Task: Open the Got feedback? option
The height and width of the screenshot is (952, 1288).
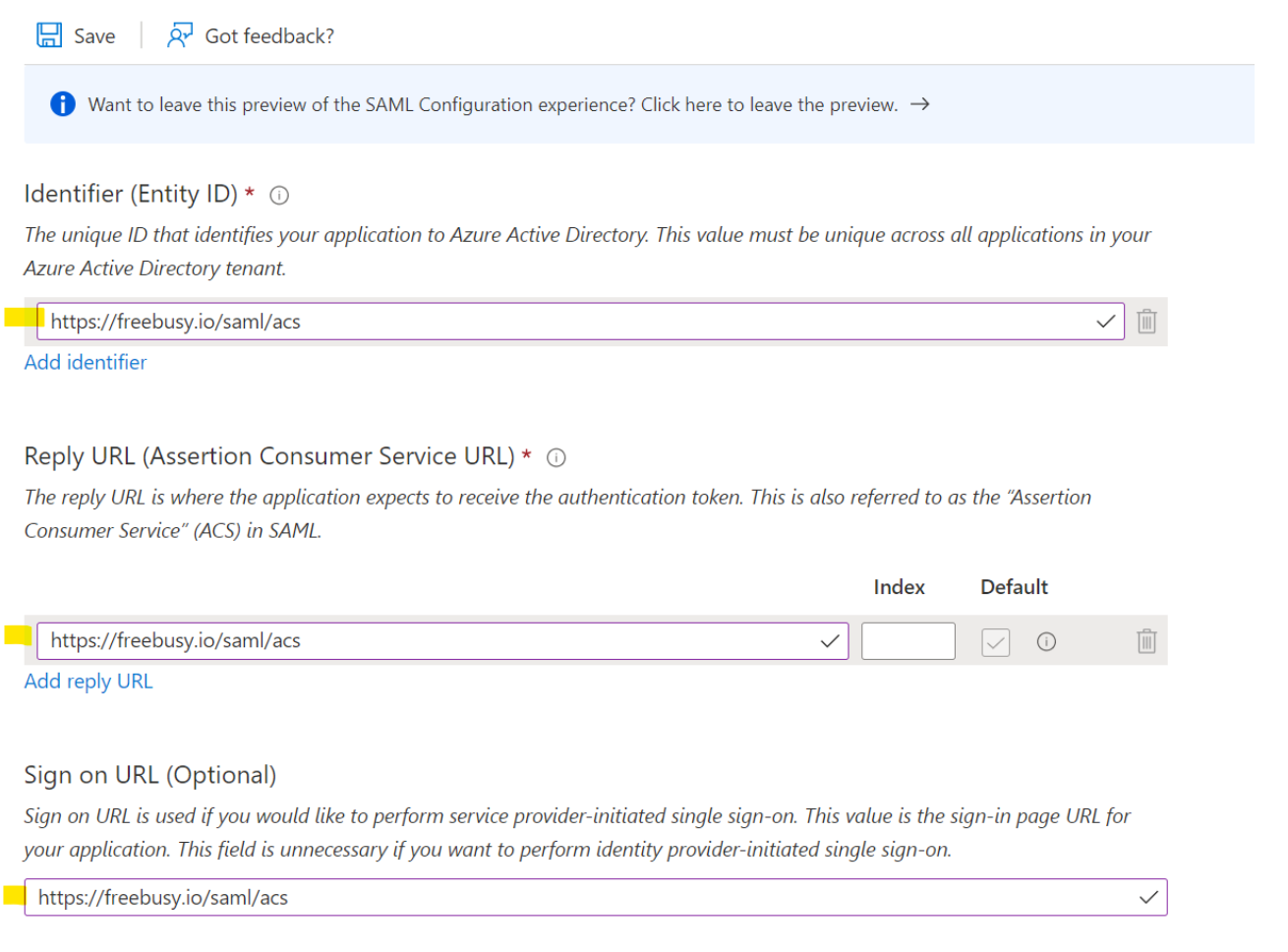Action: [x=269, y=36]
